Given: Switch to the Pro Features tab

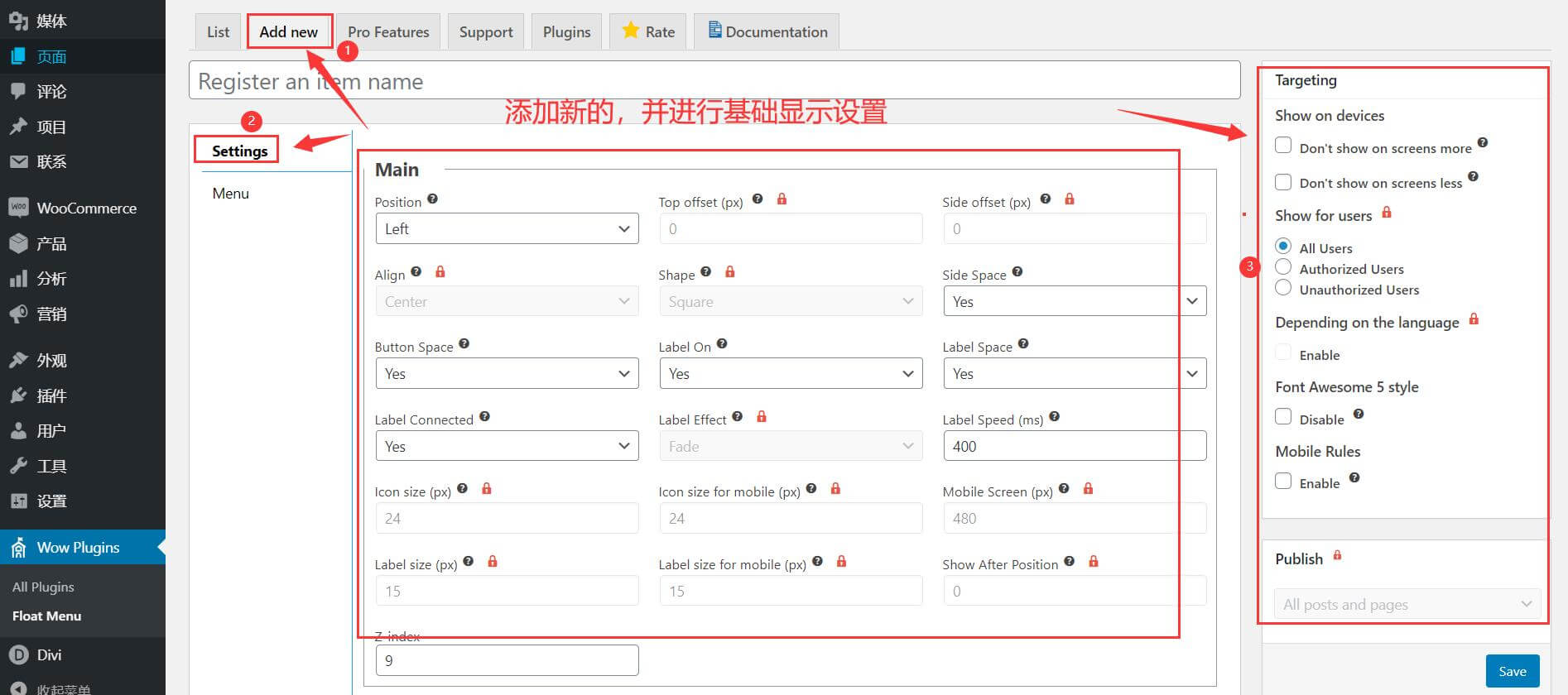Looking at the screenshot, I should pos(388,32).
